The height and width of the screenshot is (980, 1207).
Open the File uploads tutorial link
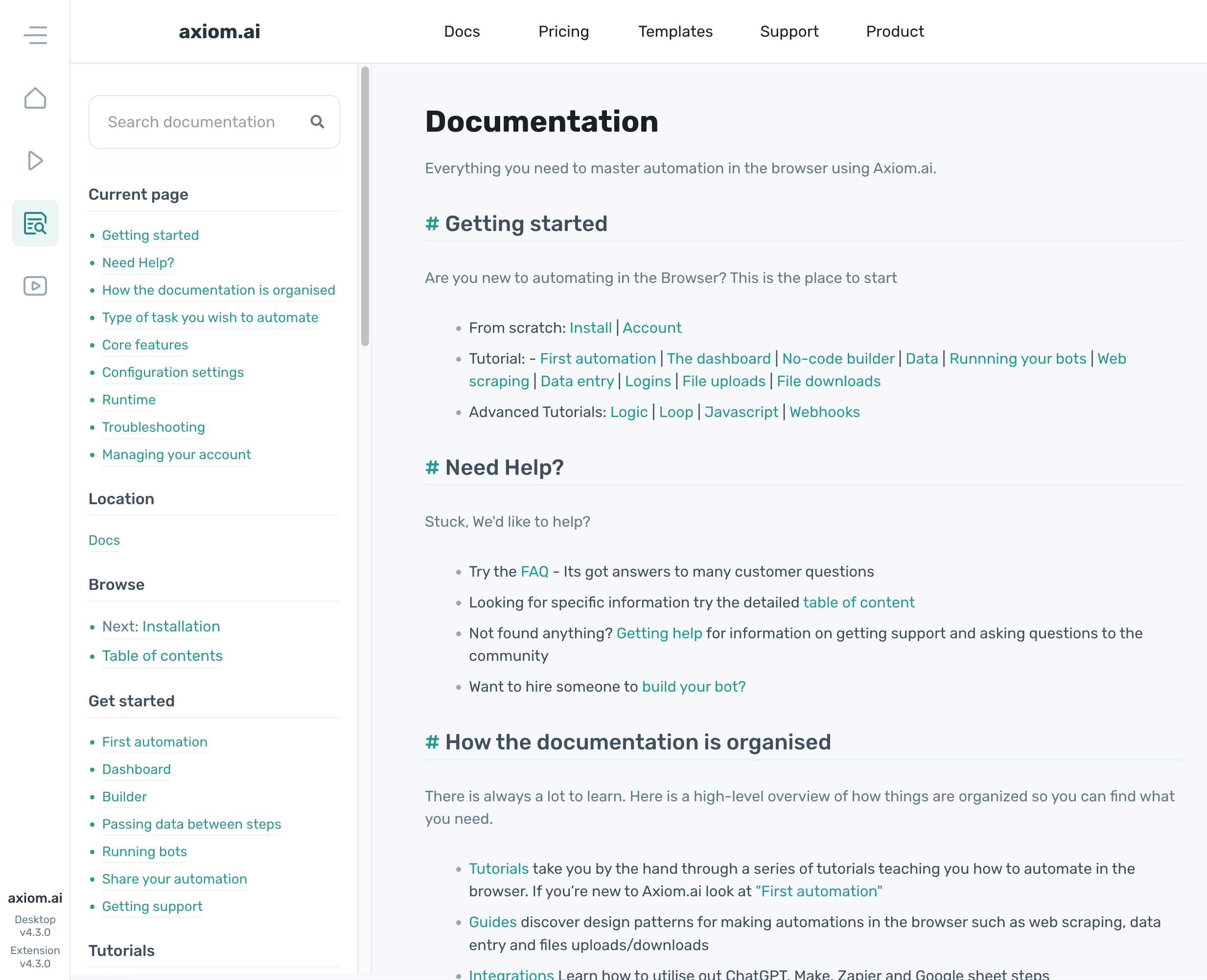(724, 381)
